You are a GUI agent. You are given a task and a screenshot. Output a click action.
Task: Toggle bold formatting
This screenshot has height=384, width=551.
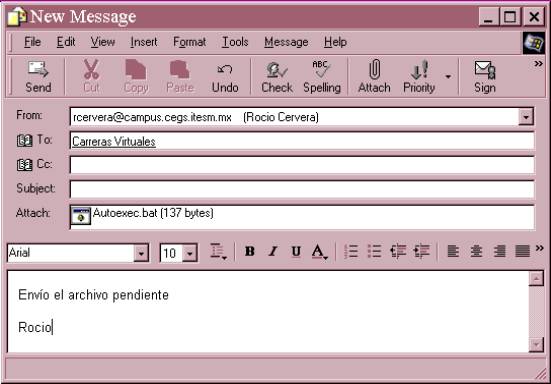(249, 252)
